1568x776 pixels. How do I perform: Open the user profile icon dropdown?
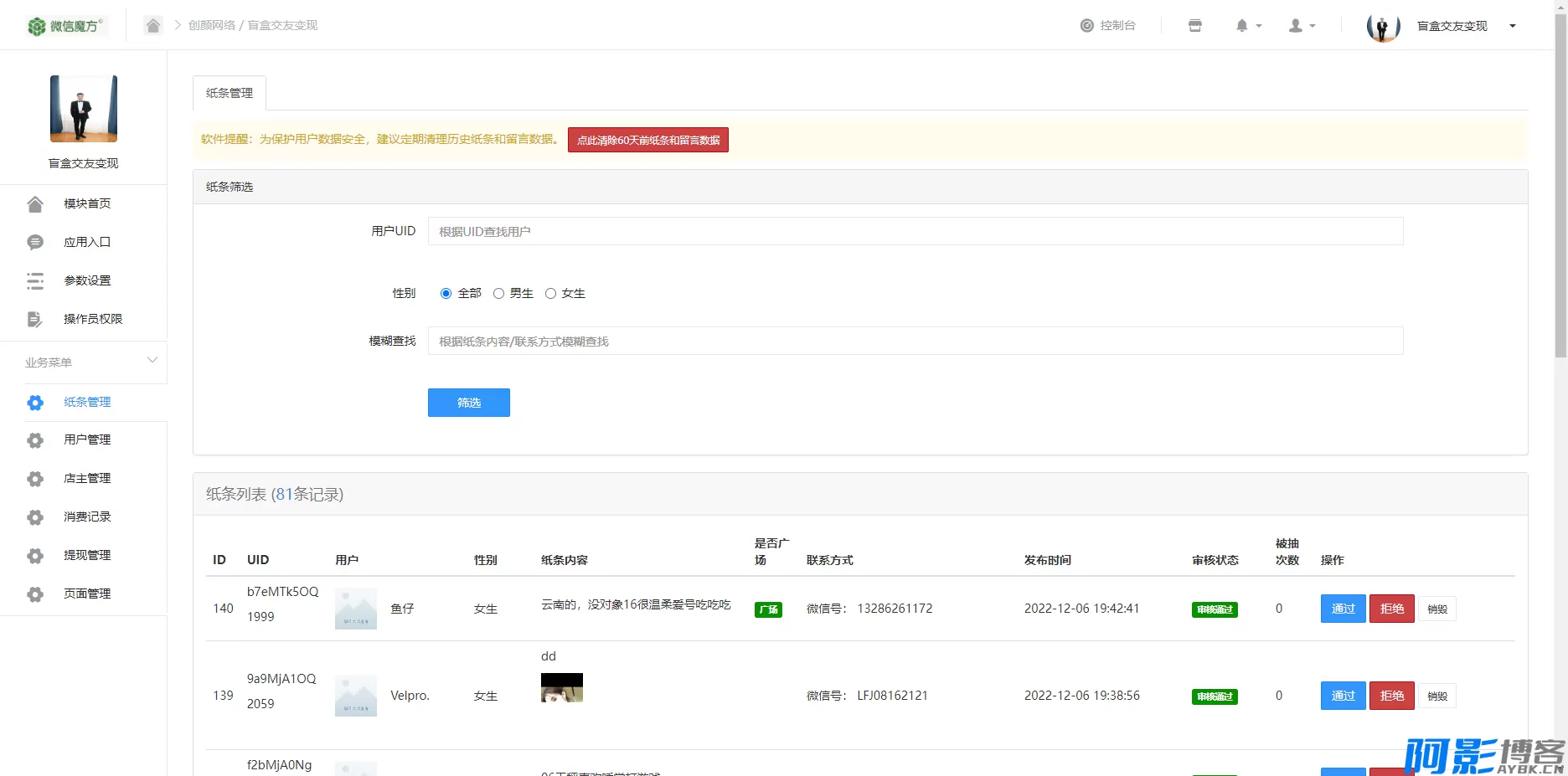pyautogui.click(x=1302, y=26)
